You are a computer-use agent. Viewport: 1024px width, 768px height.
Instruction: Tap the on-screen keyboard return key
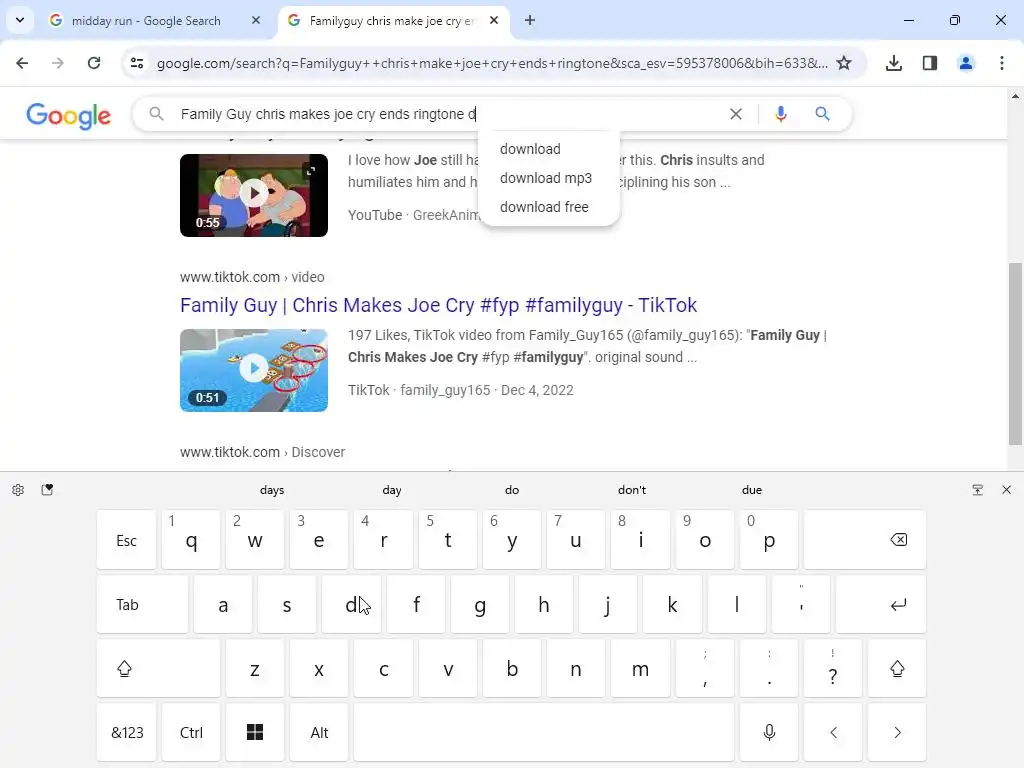(x=880, y=604)
